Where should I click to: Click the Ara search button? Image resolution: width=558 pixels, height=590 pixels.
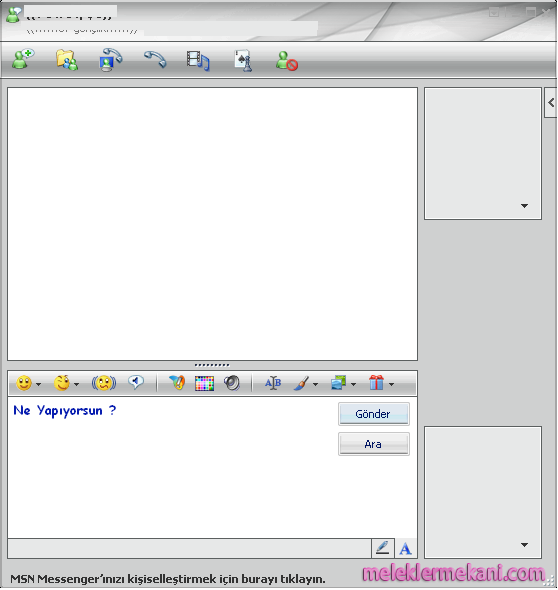pyautogui.click(x=374, y=444)
